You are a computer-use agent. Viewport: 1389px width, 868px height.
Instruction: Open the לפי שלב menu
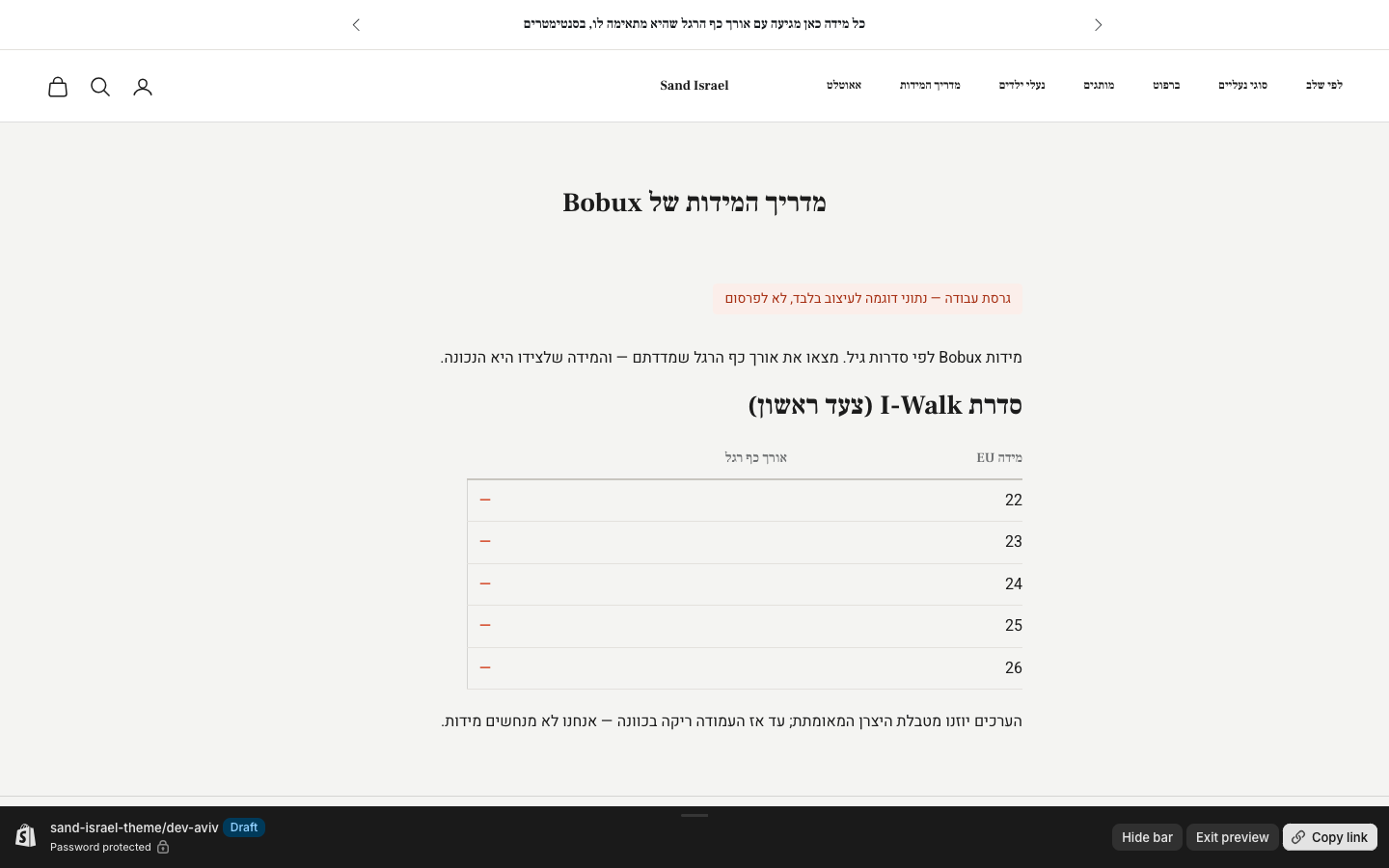(1324, 86)
